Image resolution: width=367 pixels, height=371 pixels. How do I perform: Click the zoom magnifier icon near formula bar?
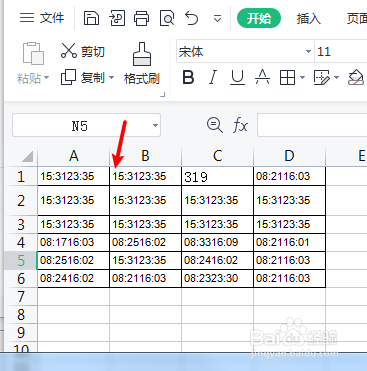pos(214,125)
